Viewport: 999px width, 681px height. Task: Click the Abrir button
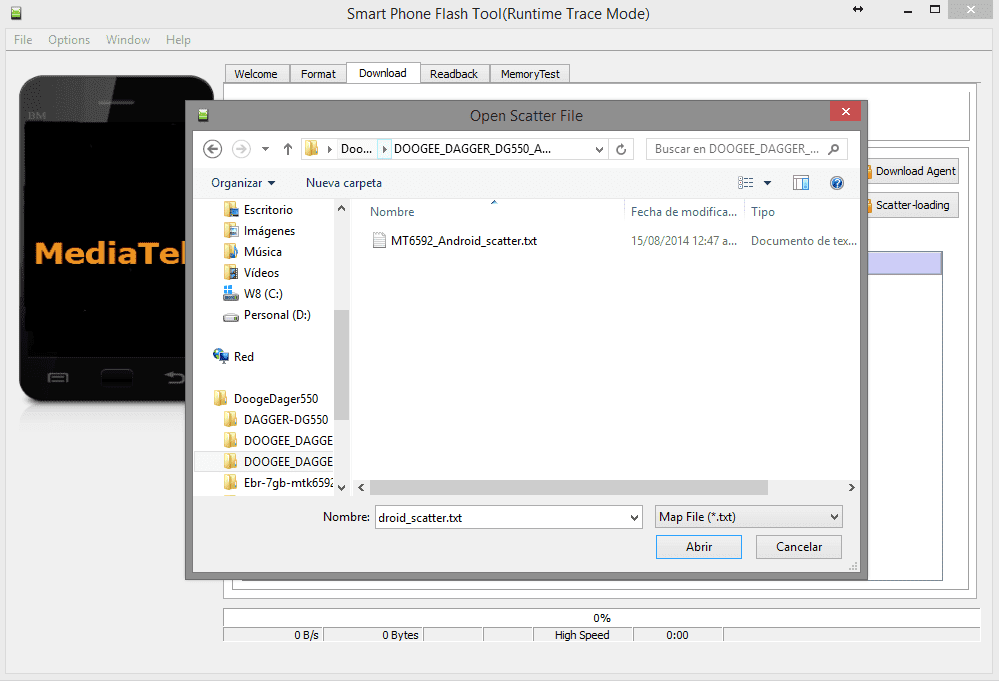pyautogui.click(x=698, y=547)
